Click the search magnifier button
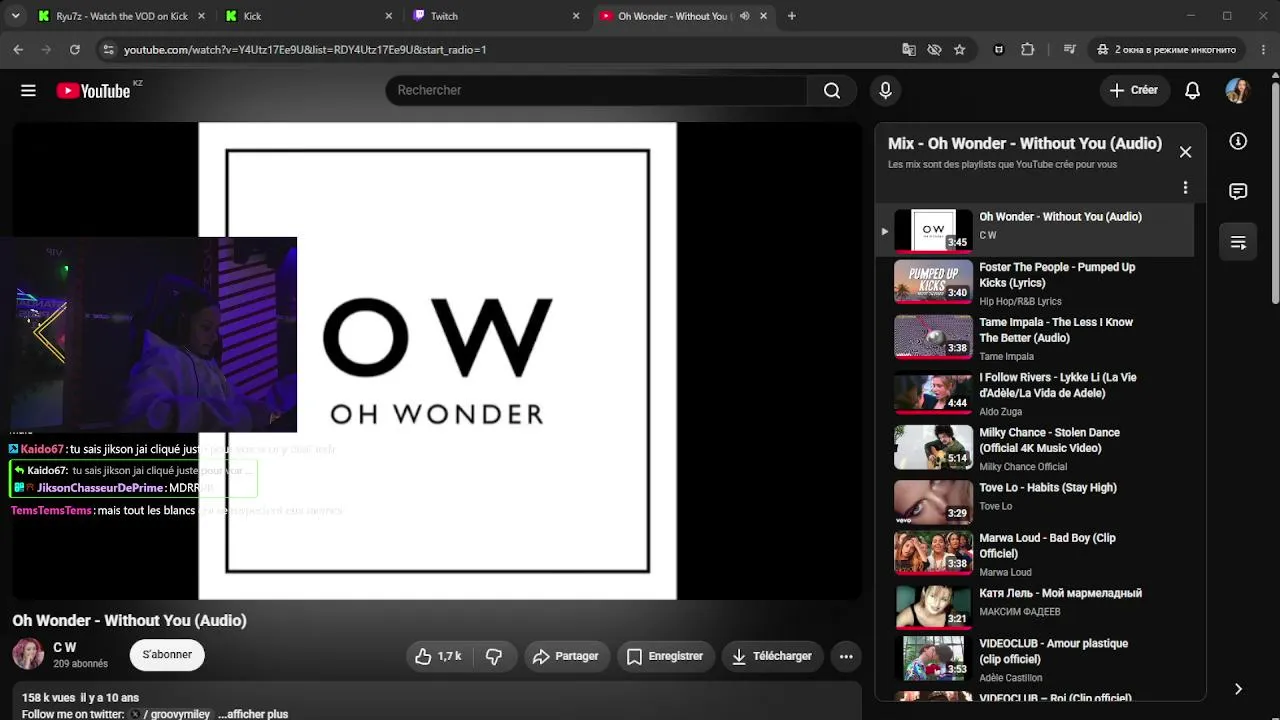The width and height of the screenshot is (1280, 720). 832,90
